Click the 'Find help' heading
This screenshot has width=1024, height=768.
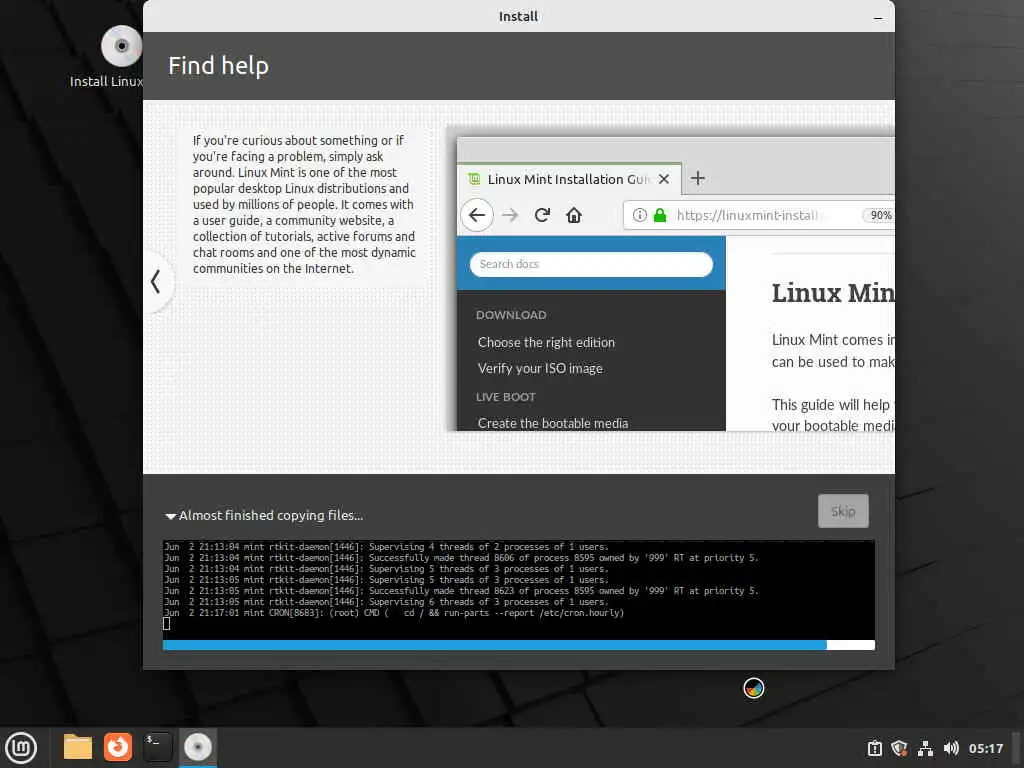(x=218, y=65)
